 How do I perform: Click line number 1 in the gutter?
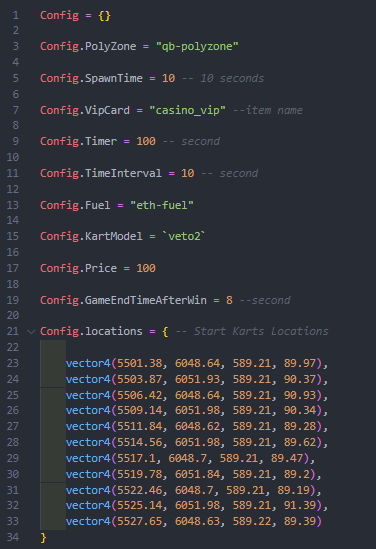(x=16, y=15)
